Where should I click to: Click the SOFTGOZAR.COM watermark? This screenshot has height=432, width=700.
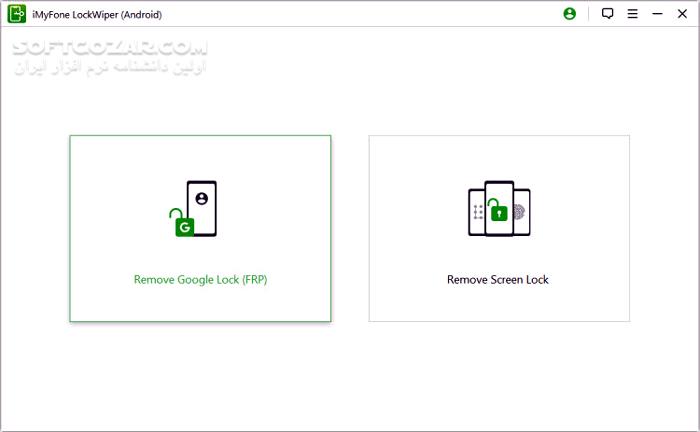tap(110, 47)
